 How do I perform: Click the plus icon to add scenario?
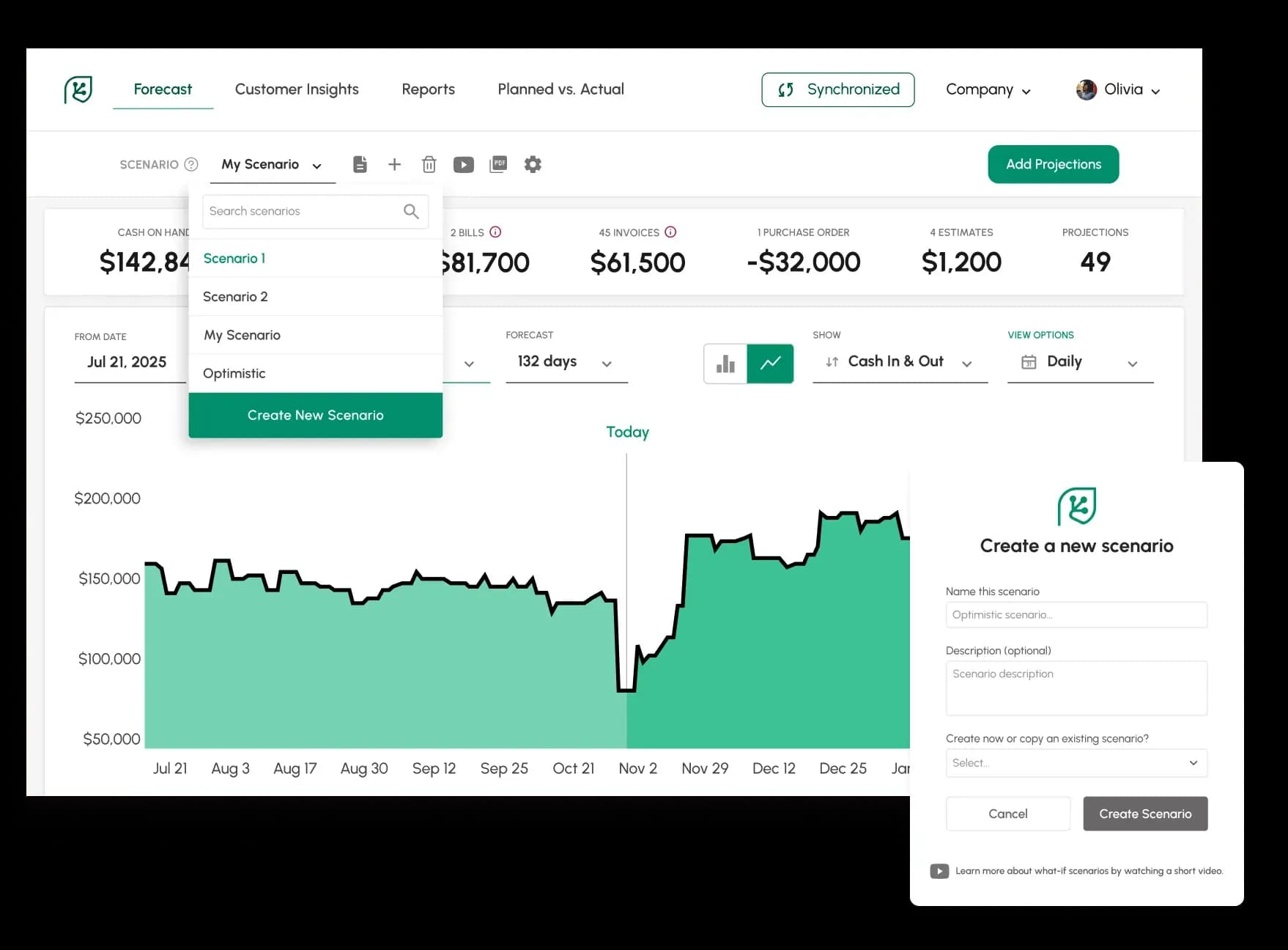click(x=394, y=164)
